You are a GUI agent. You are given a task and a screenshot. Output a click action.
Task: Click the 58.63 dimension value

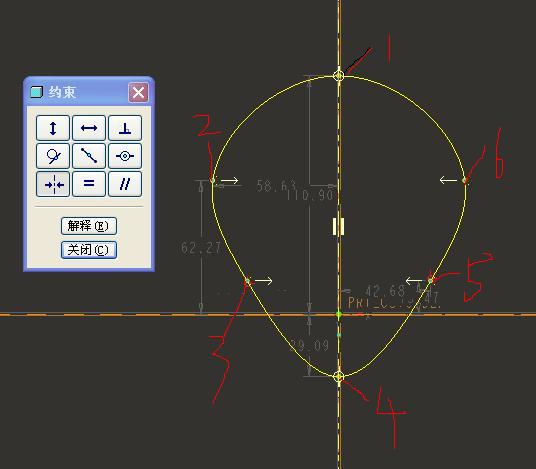(x=276, y=186)
